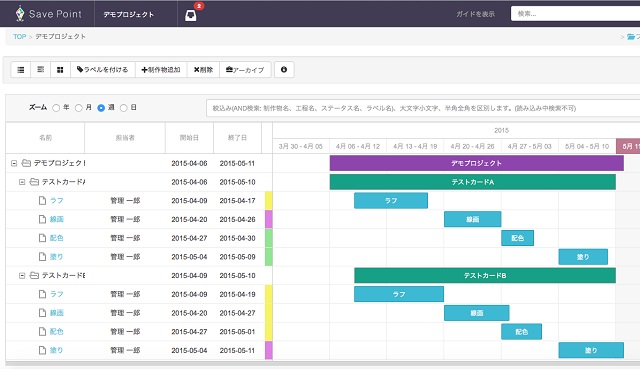Click purple status swatch for 線画 ending 2015-04-26

pyautogui.click(x=269, y=220)
